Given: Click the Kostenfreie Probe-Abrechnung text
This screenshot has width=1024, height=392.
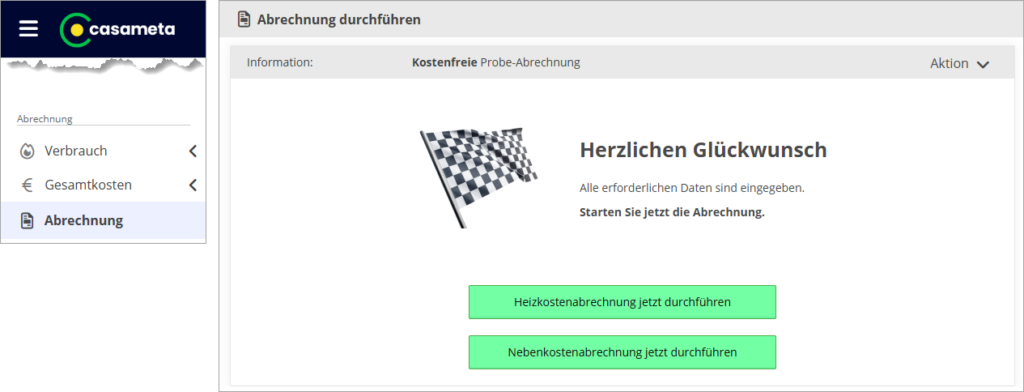Looking at the screenshot, I should [496, 63].
